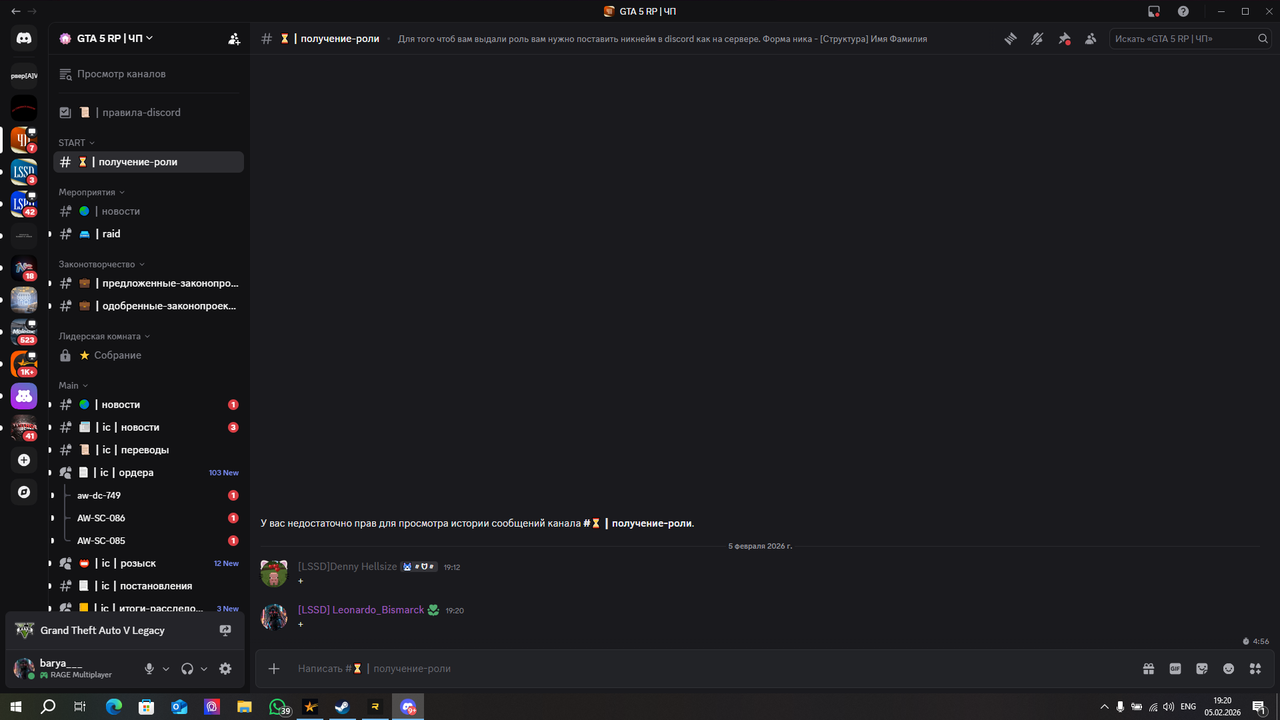Focus the search box «GTA 5 RP | ЧП»
The width and height of the screenshot is (1280, 720).
pyautogui.click(x=1191, y=39)
